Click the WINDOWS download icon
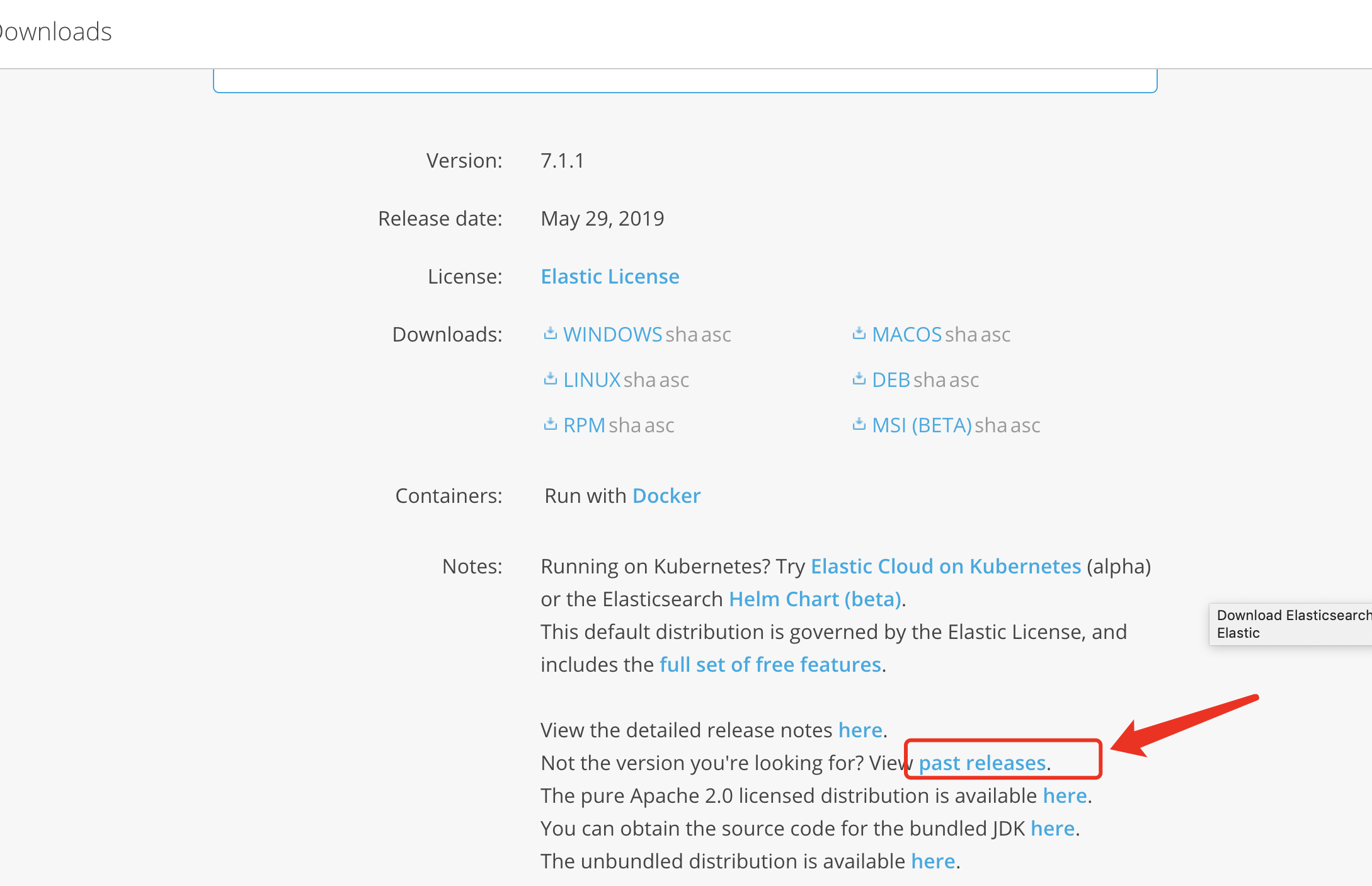 [x=550, y=333]
